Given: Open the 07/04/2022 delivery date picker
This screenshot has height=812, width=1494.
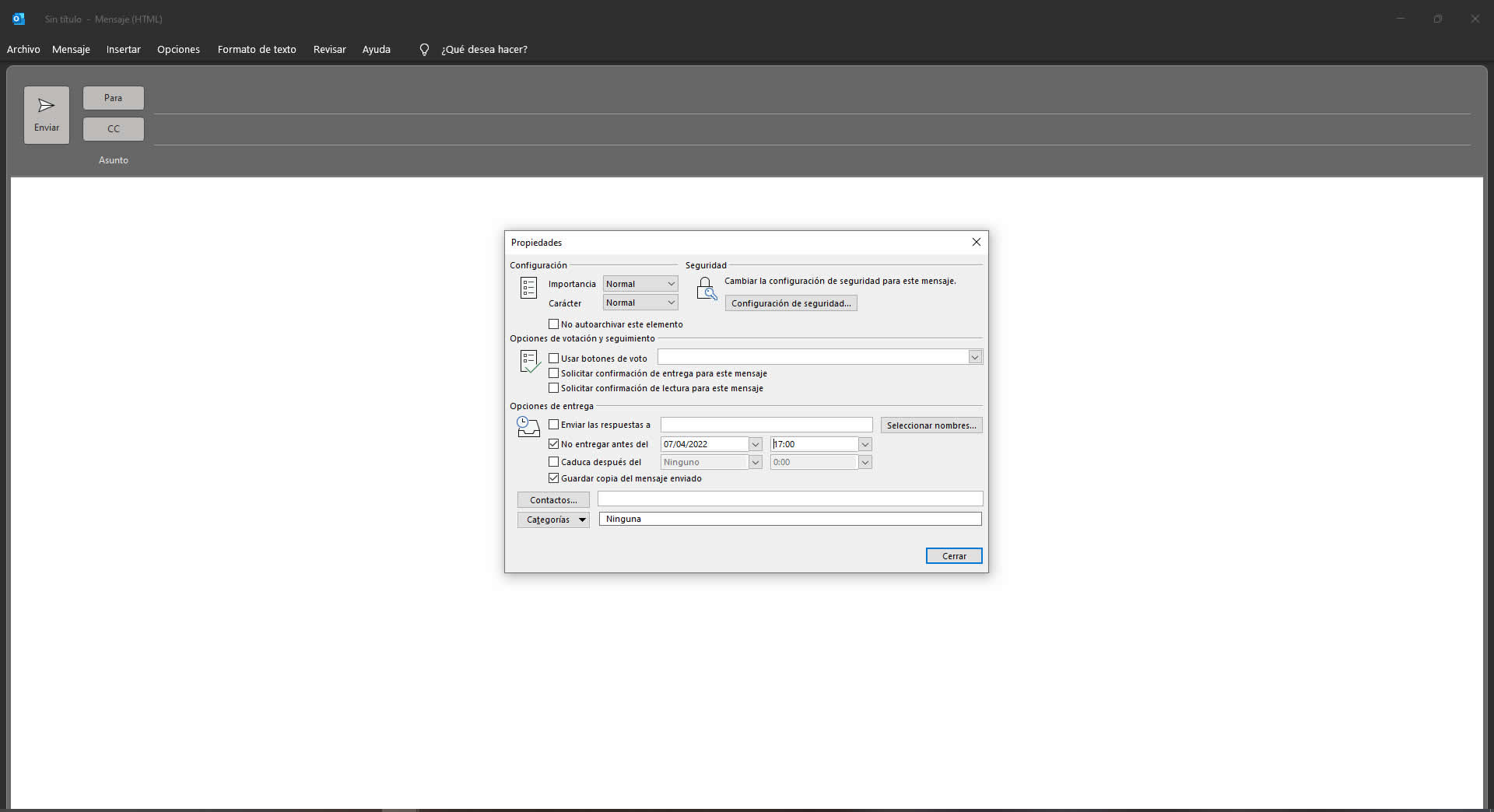Looking at the screenshot, I should pos(755,444).
